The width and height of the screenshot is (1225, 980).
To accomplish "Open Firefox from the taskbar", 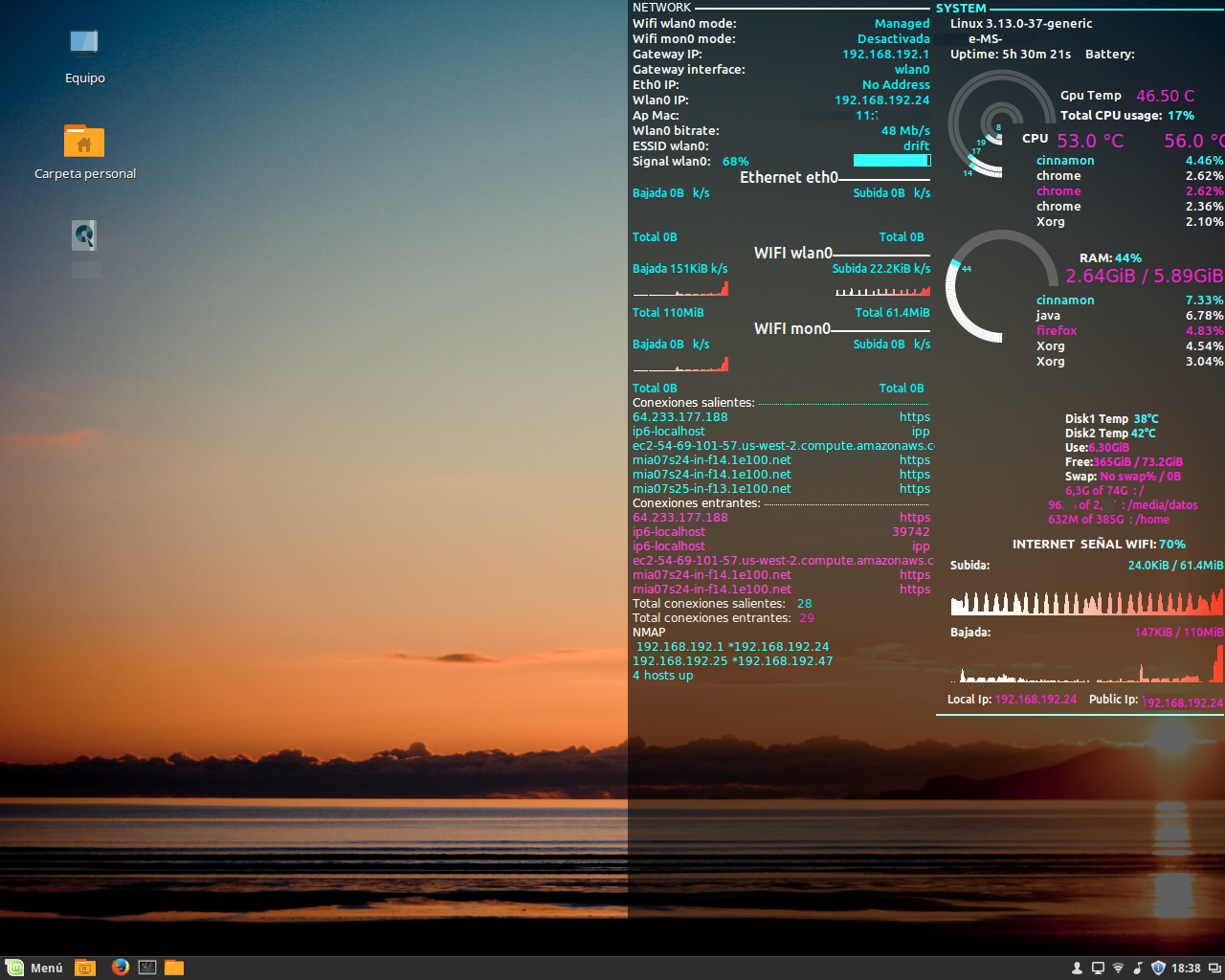I will coord(120,968).
